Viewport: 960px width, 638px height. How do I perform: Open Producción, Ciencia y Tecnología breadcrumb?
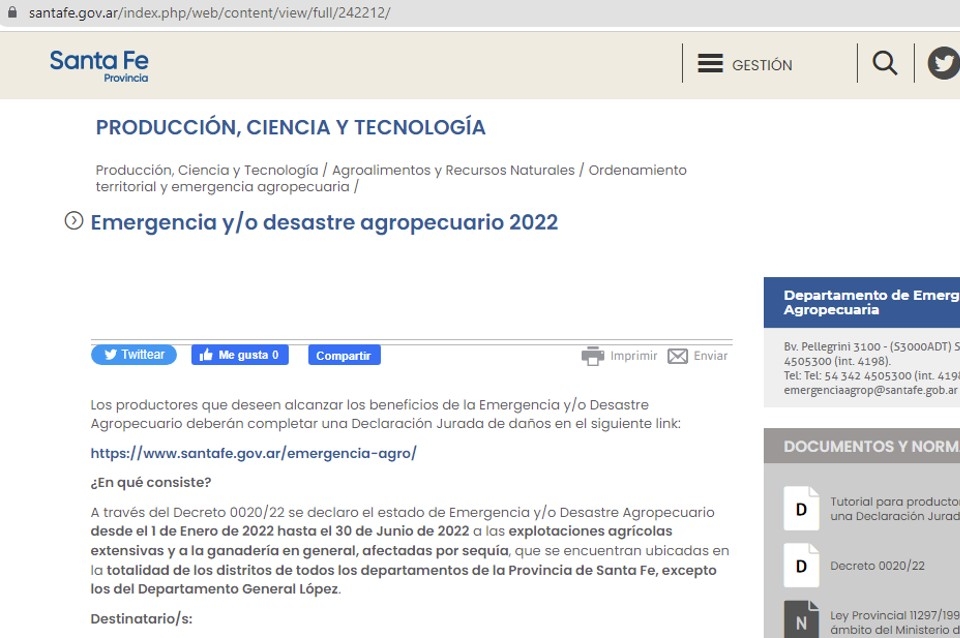(x=206, y=170)
